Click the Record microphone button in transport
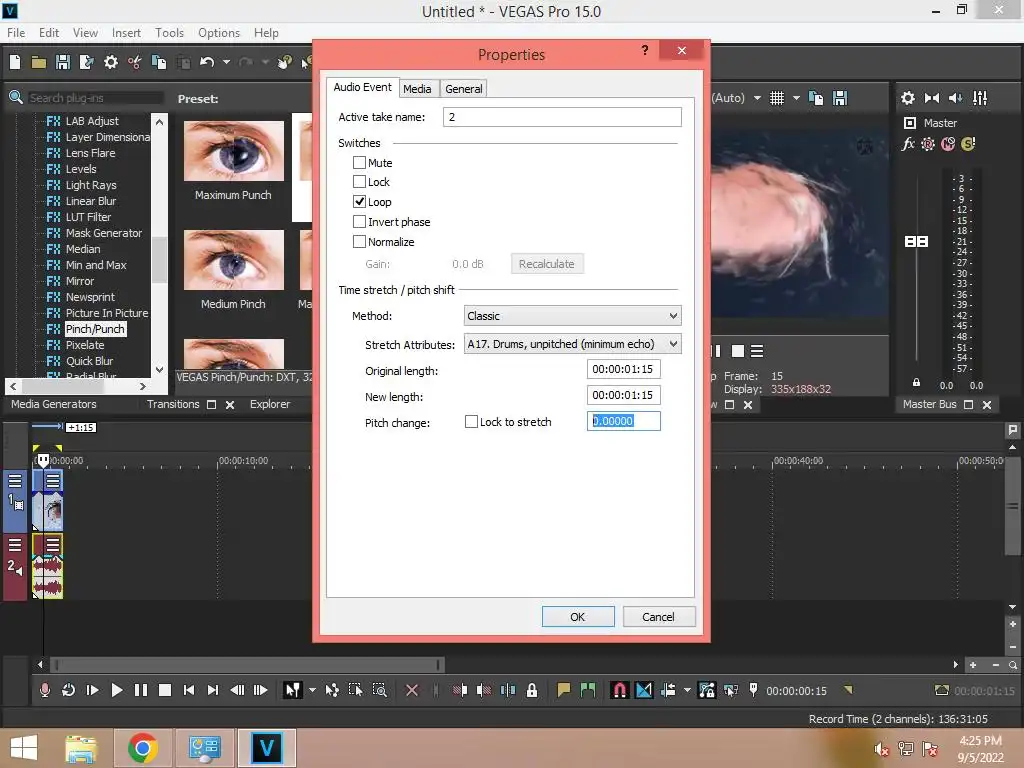 coord(44,690)
